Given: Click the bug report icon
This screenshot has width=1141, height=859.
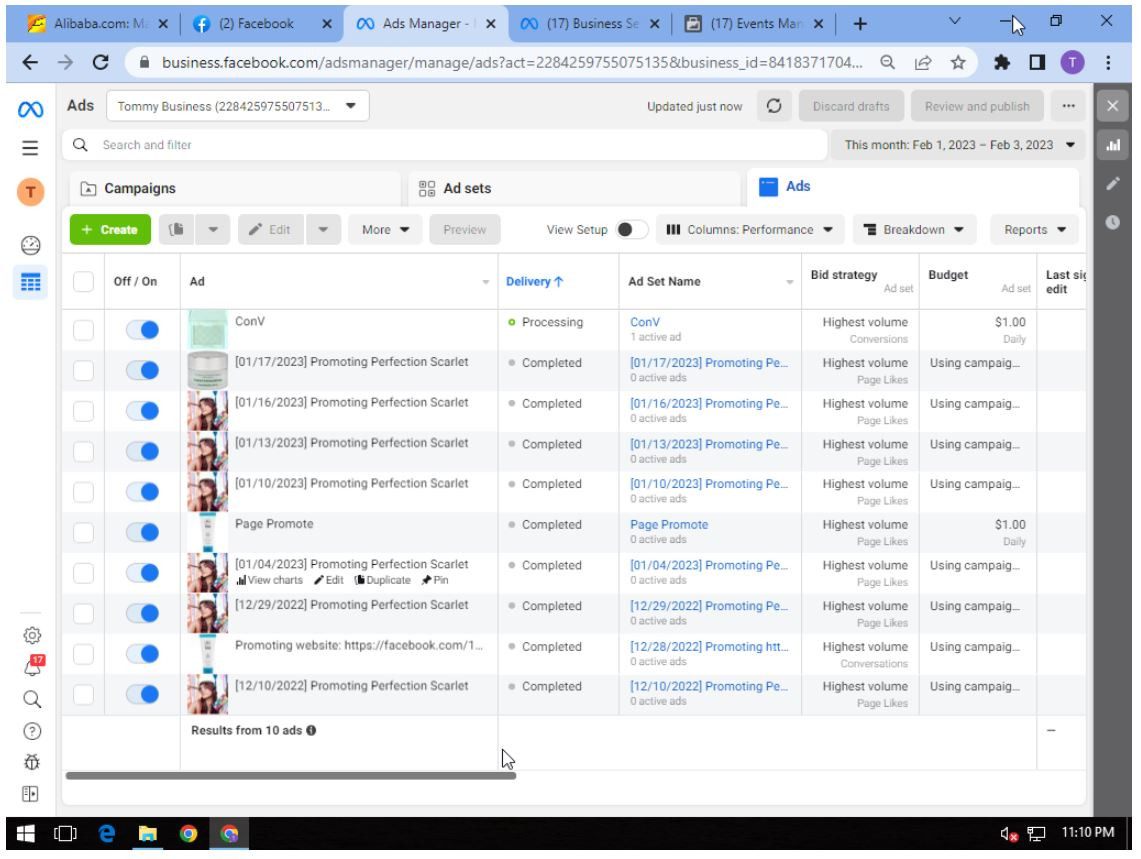Looking at the screenshot, I should (32, 763).
